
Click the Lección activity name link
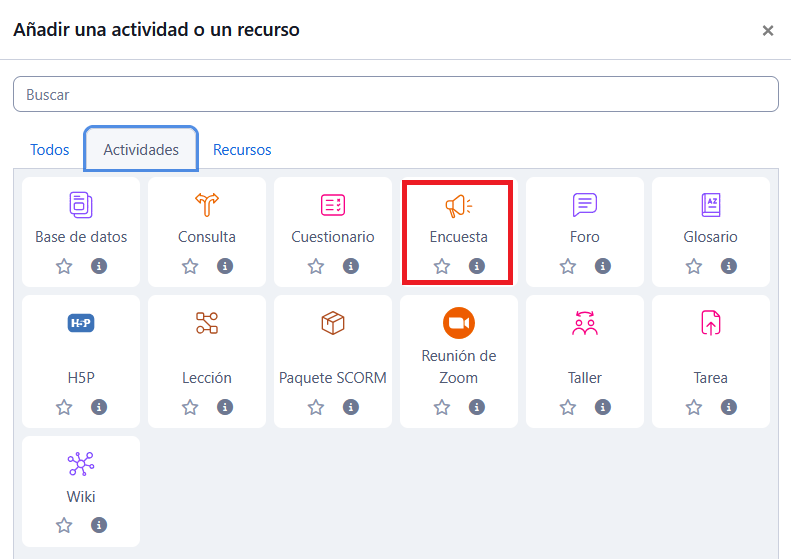[x=207, y=378]
